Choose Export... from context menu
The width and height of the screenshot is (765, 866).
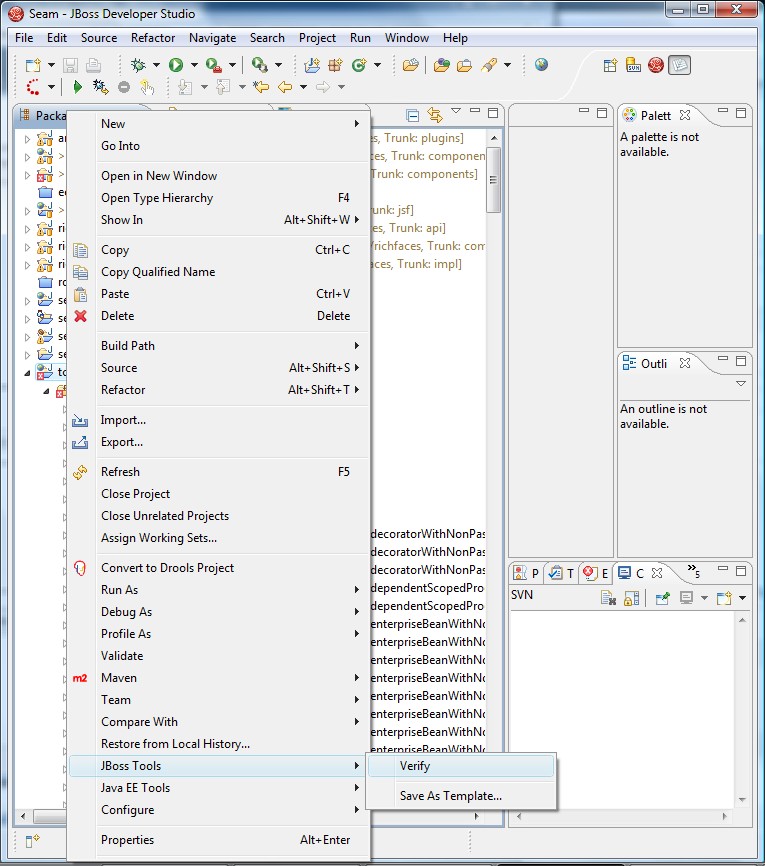219,442
